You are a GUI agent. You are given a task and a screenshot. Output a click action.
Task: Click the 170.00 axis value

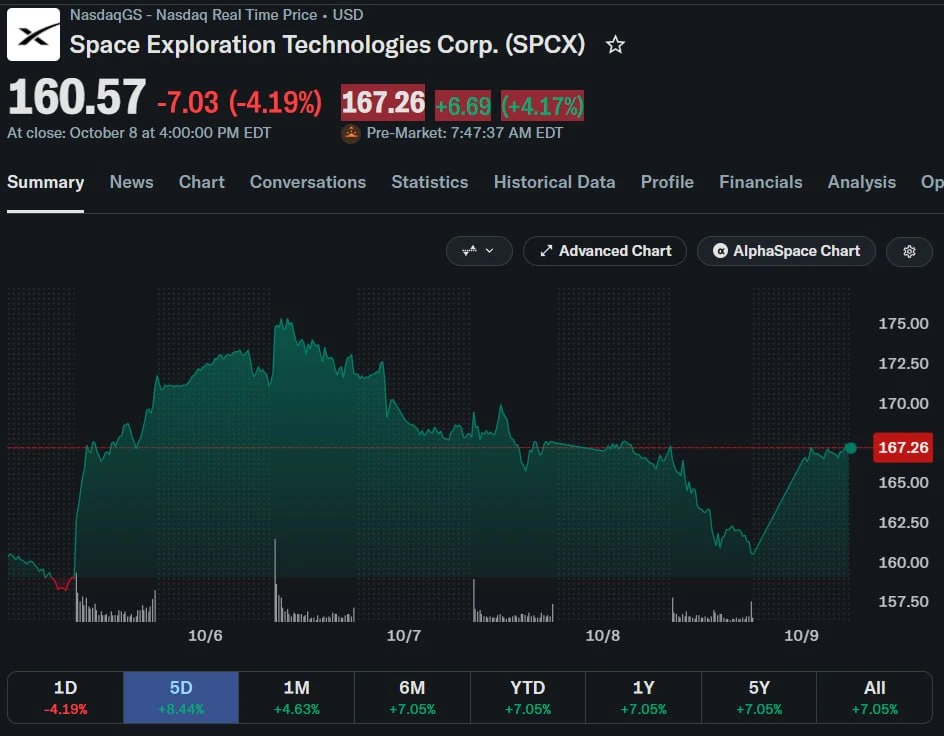tap(903, 403)
